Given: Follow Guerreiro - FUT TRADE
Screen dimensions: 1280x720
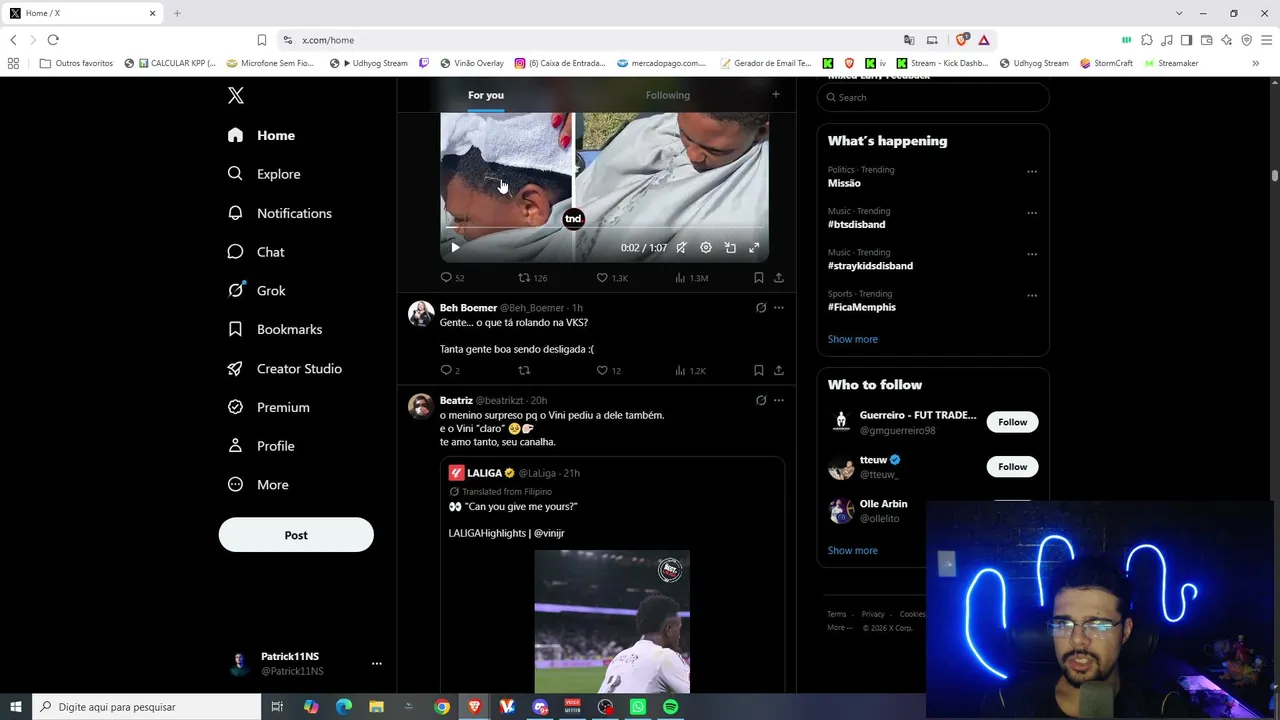Looking at the screenshot, I should coord(1012,422).
